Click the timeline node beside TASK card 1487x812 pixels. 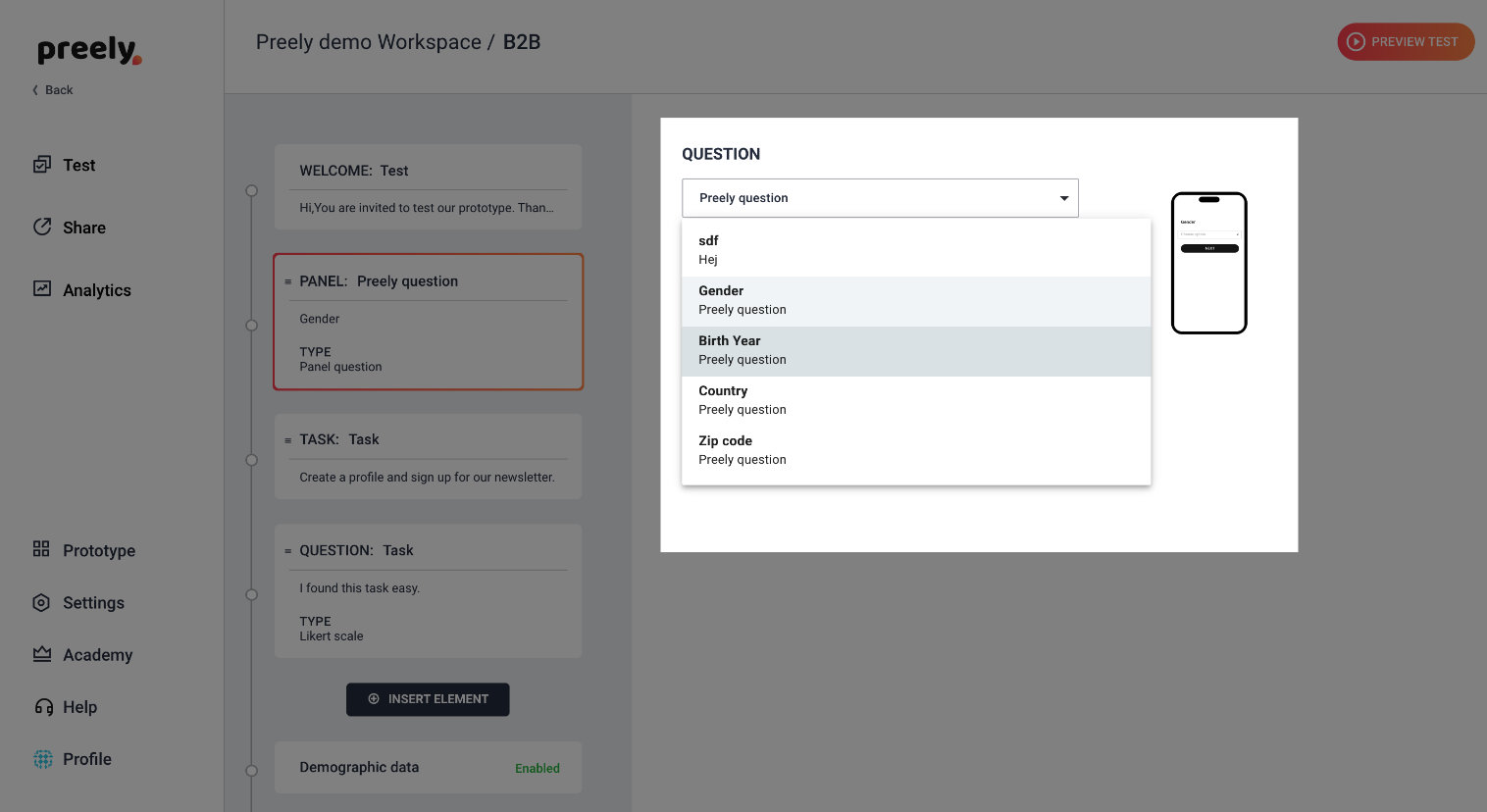pyautogui.click(x=252, y=460)
